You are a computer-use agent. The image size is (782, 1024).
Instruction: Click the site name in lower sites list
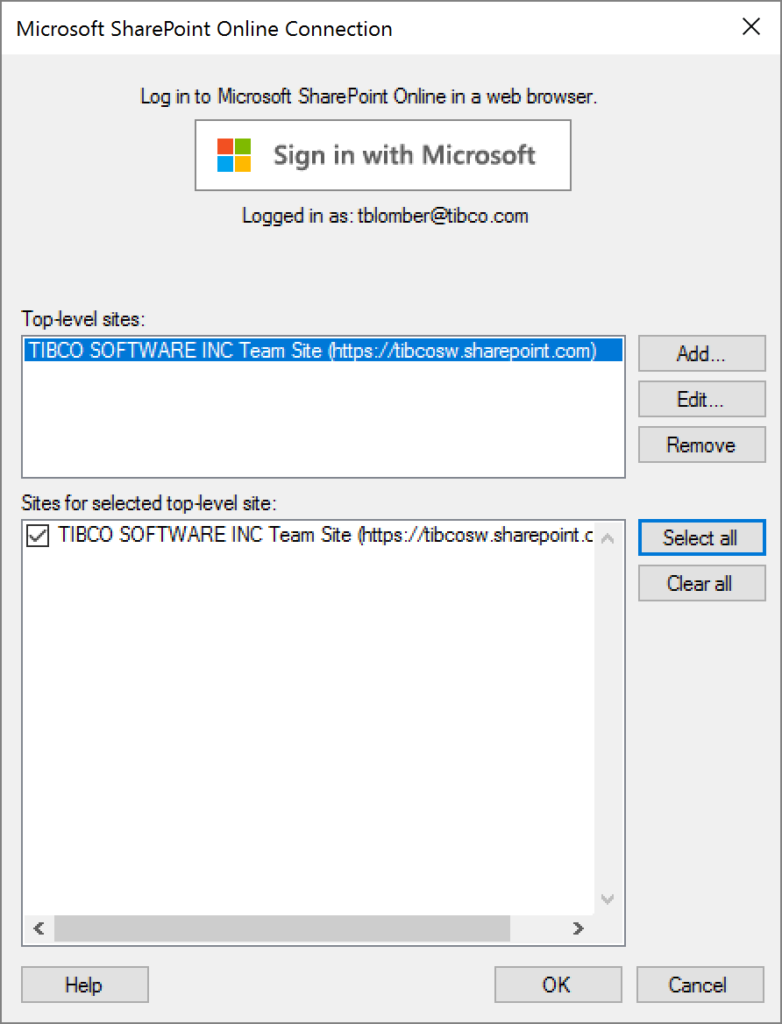(325, 535)
